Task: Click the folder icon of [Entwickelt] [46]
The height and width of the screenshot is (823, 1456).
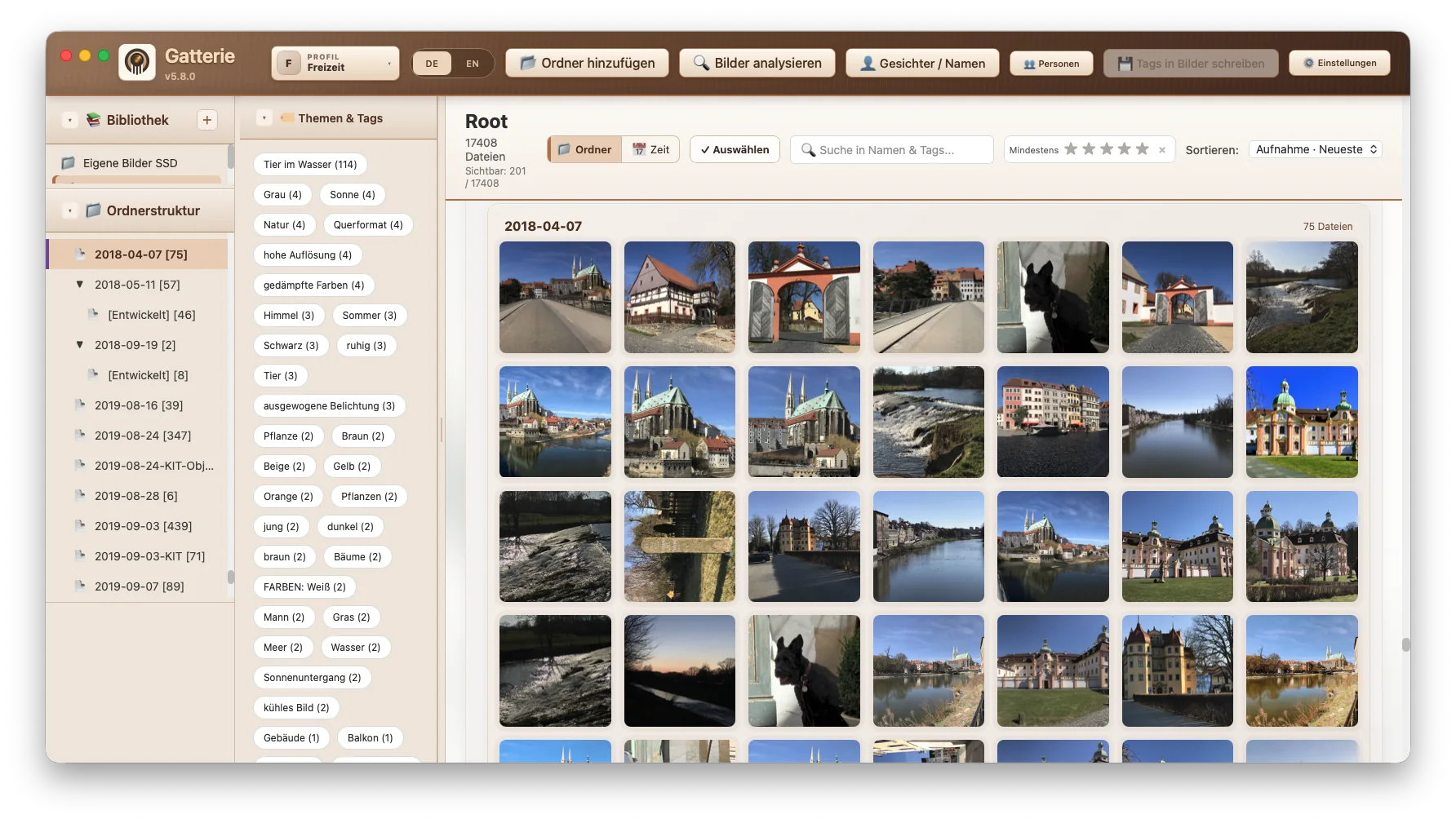Action: (x=93, y=314)
